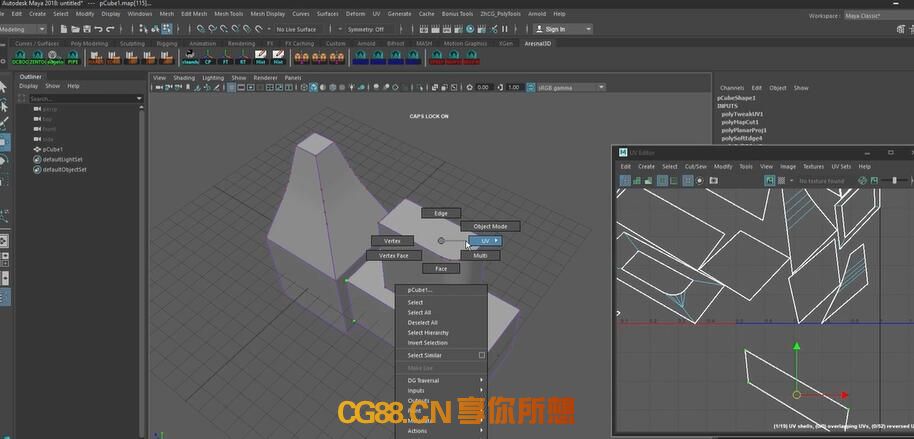Viewport: 914px width, 439px height.
Task: Choose Edge in the marking menu
Action: tap(441, 213)
